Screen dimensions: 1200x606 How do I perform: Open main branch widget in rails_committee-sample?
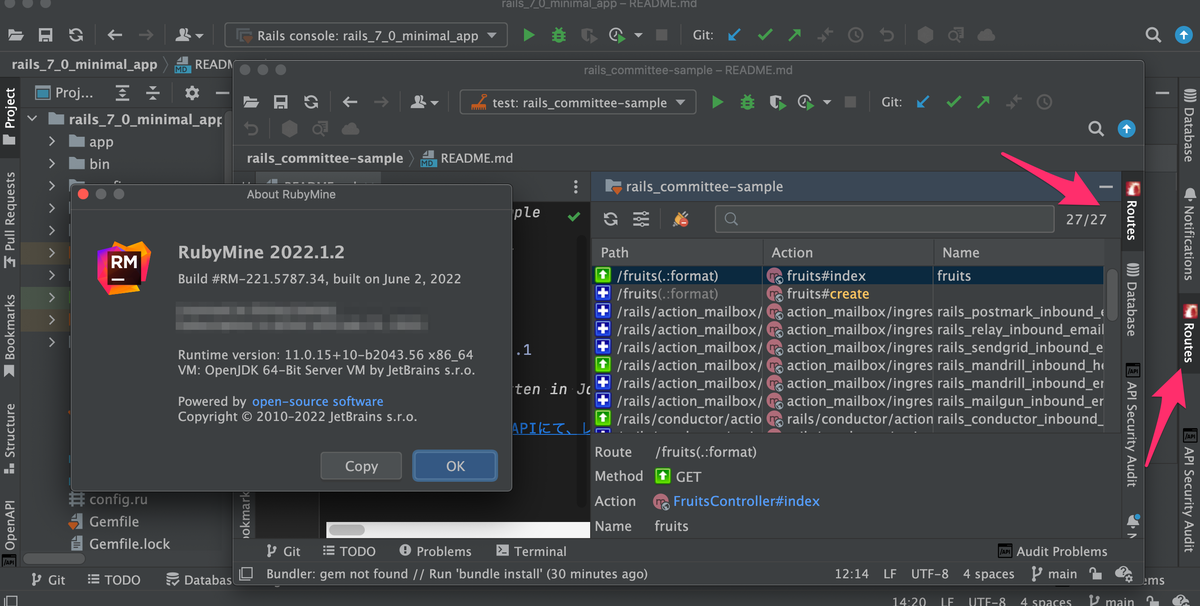point(1053,574)
